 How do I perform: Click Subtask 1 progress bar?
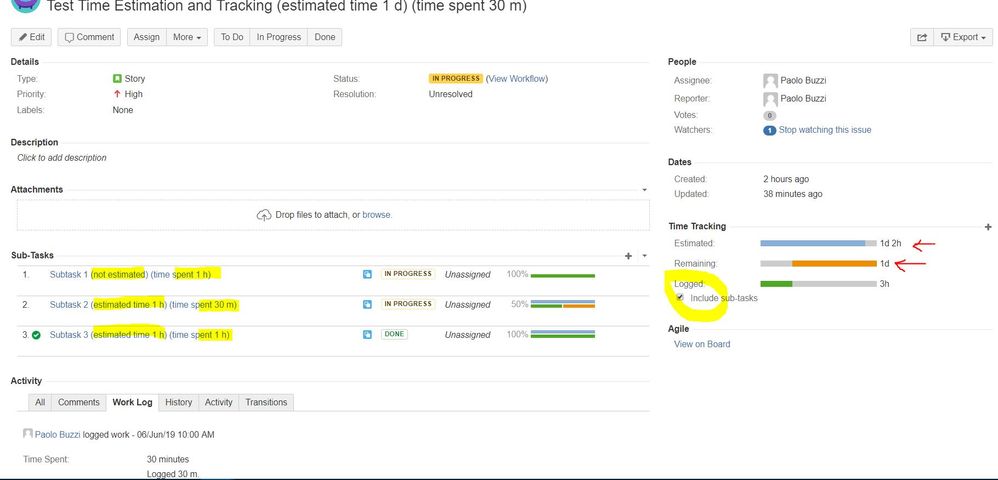click(563, 276)
